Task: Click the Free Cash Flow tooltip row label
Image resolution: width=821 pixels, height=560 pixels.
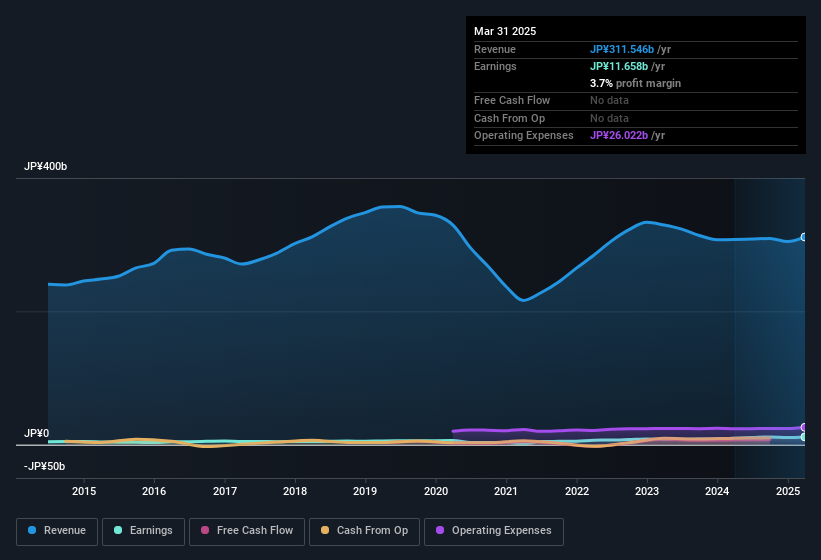Action: 512,100
